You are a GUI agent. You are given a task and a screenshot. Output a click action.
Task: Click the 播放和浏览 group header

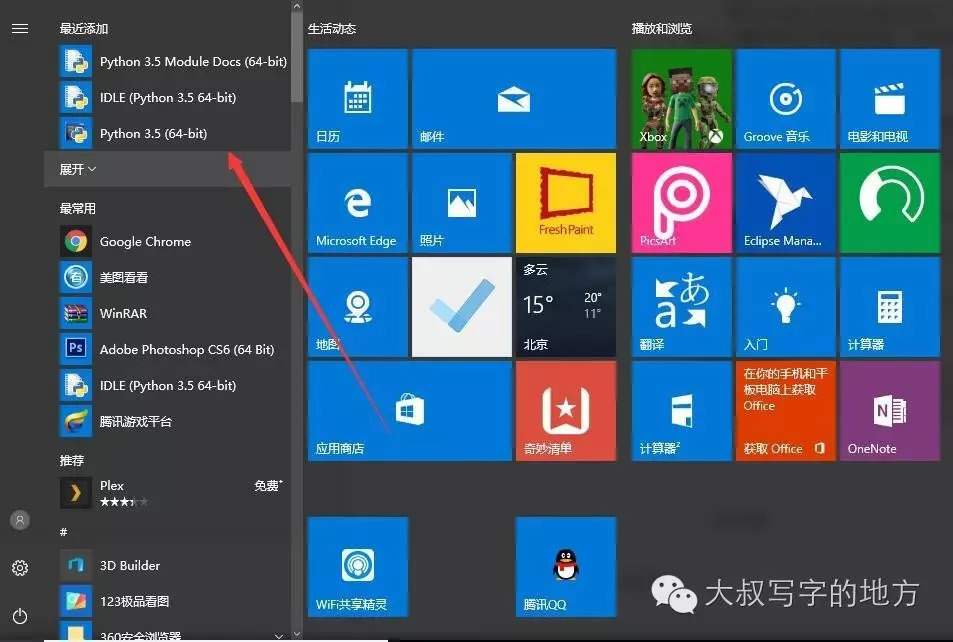[x=662, y=29]
